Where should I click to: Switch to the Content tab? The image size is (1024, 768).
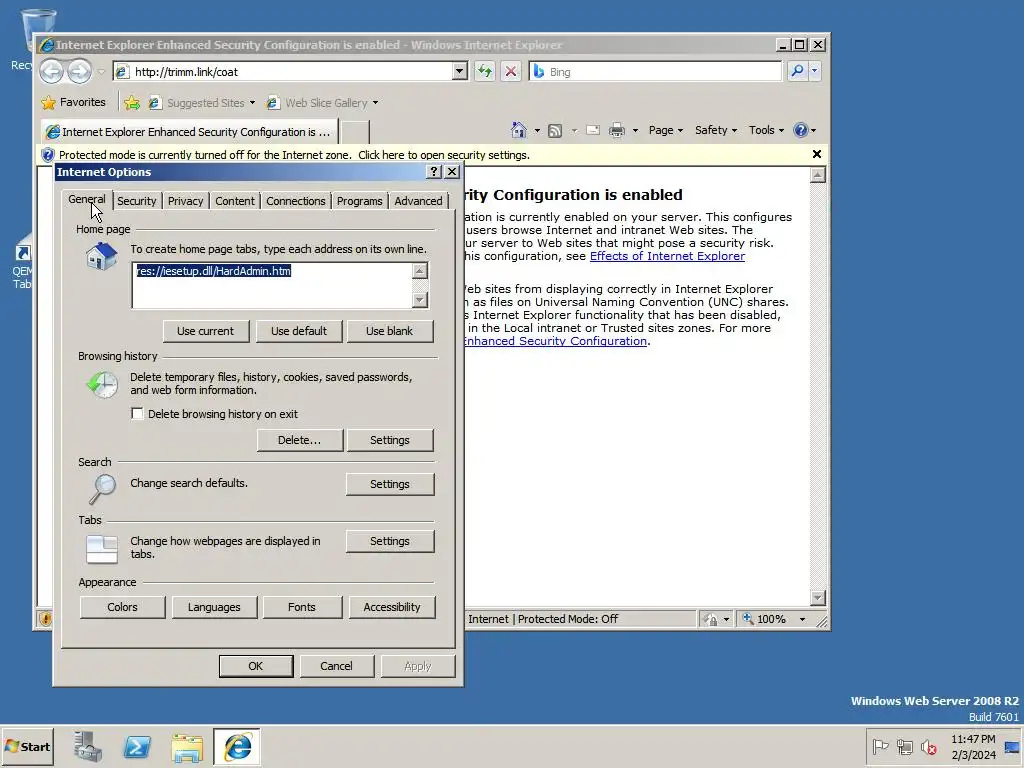tap(235, 201)
